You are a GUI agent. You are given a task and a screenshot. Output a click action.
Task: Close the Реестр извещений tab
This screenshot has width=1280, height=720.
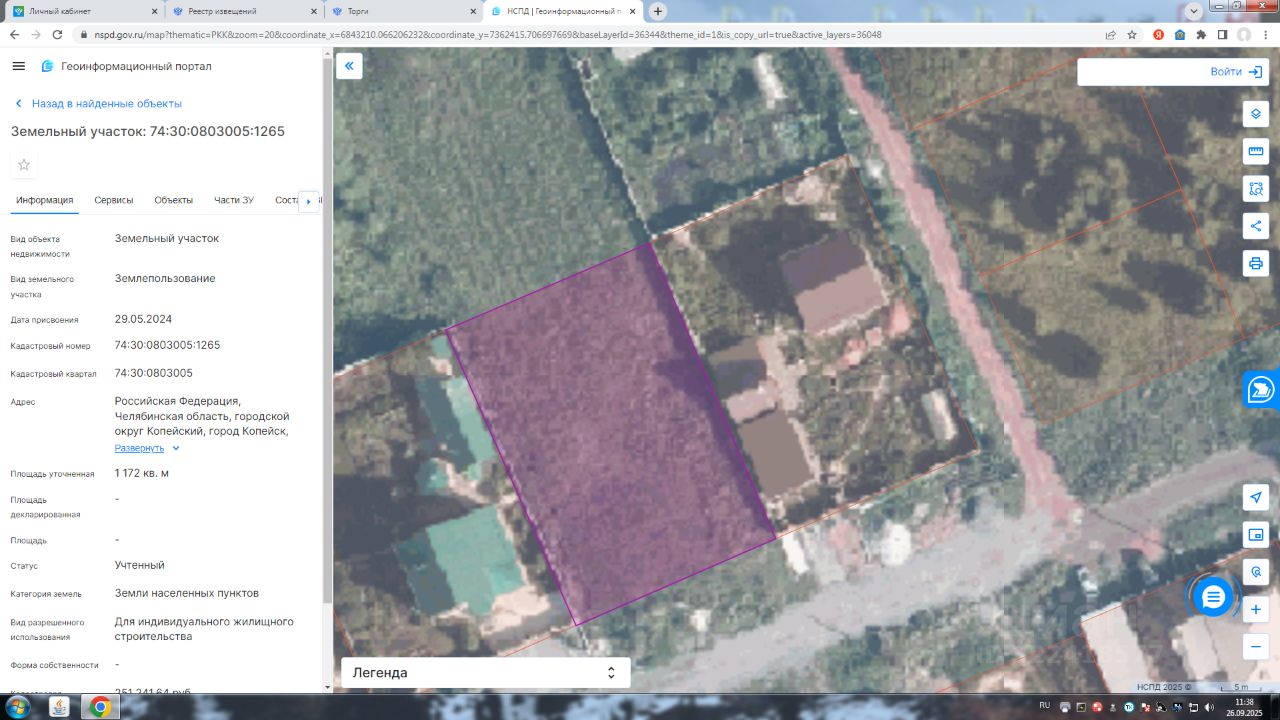point(312,11)
